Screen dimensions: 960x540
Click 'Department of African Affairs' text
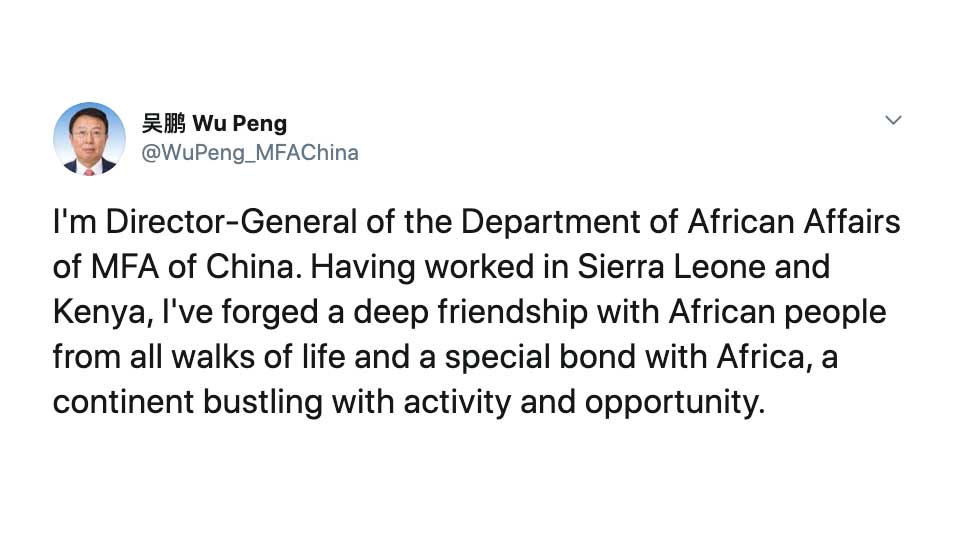680,222
